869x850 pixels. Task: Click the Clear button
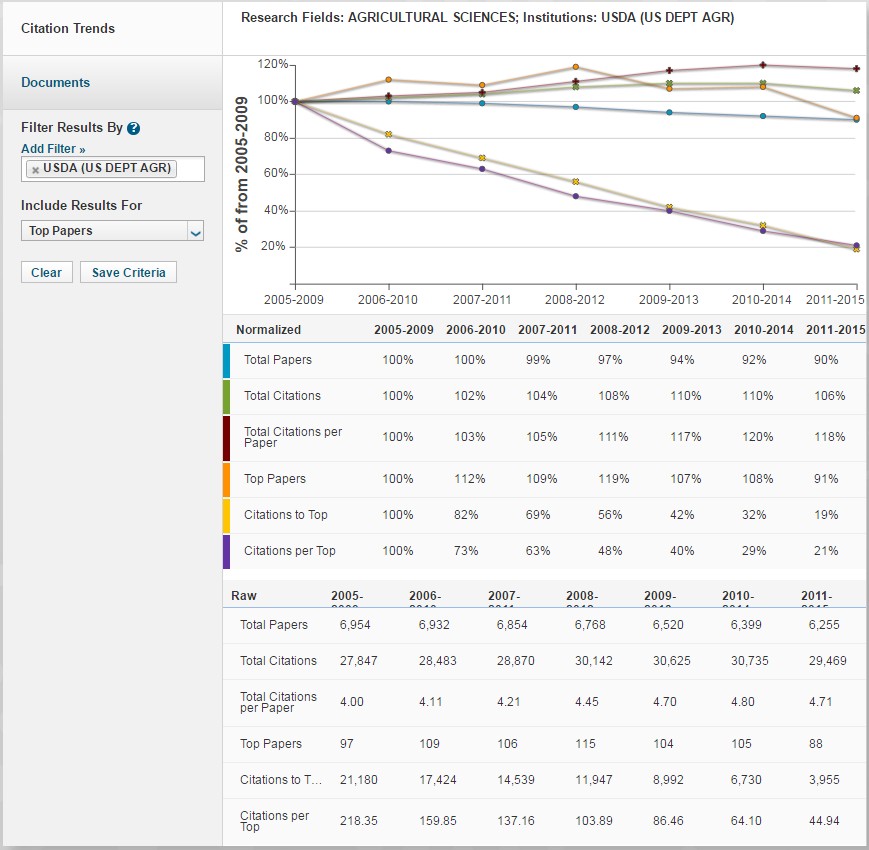tap(47, 273)
